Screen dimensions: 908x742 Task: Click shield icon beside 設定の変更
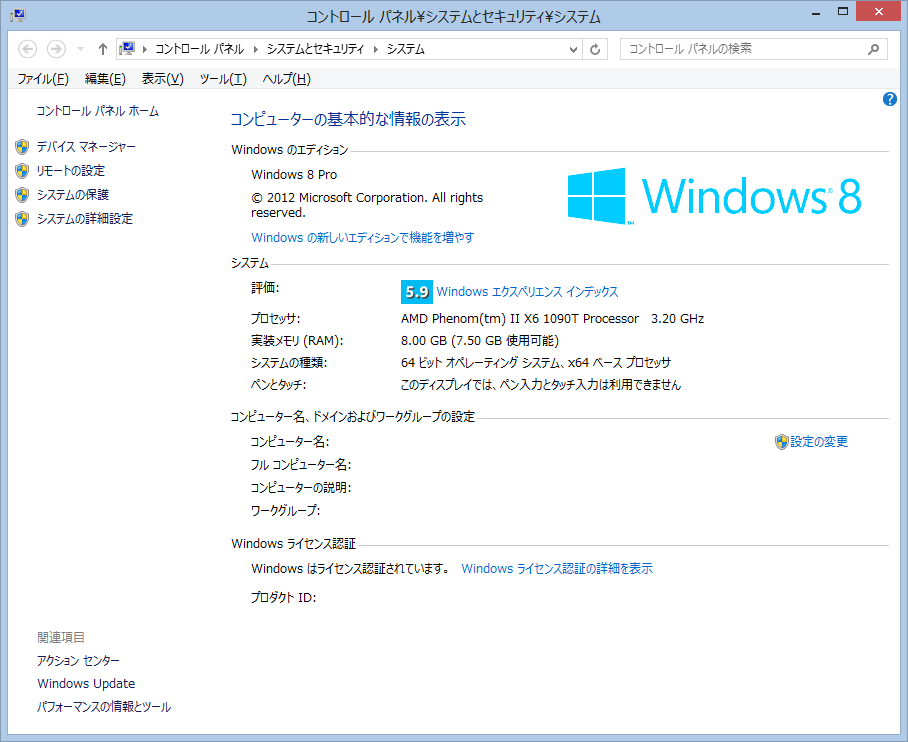pos(782,442)
